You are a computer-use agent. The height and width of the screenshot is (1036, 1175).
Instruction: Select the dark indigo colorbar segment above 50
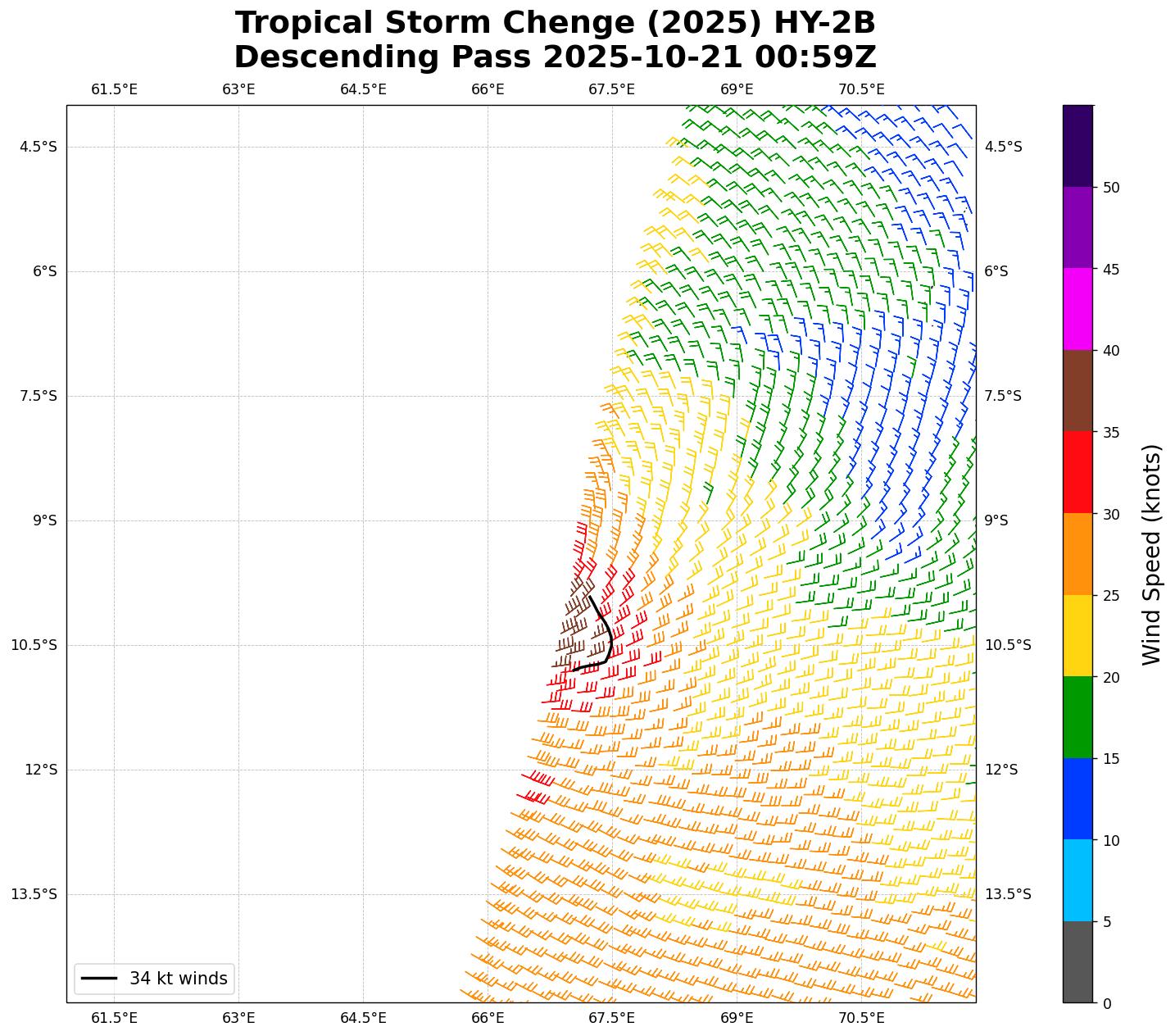(x=1077, y=146)
